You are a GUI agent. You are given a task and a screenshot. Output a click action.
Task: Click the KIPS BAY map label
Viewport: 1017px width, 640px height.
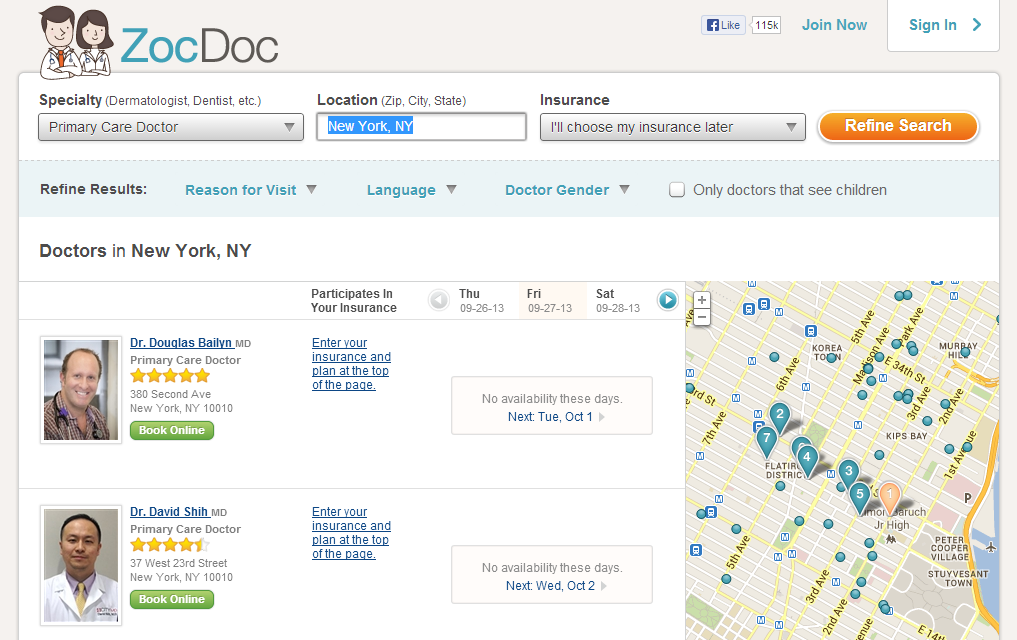tap(907, 436)
